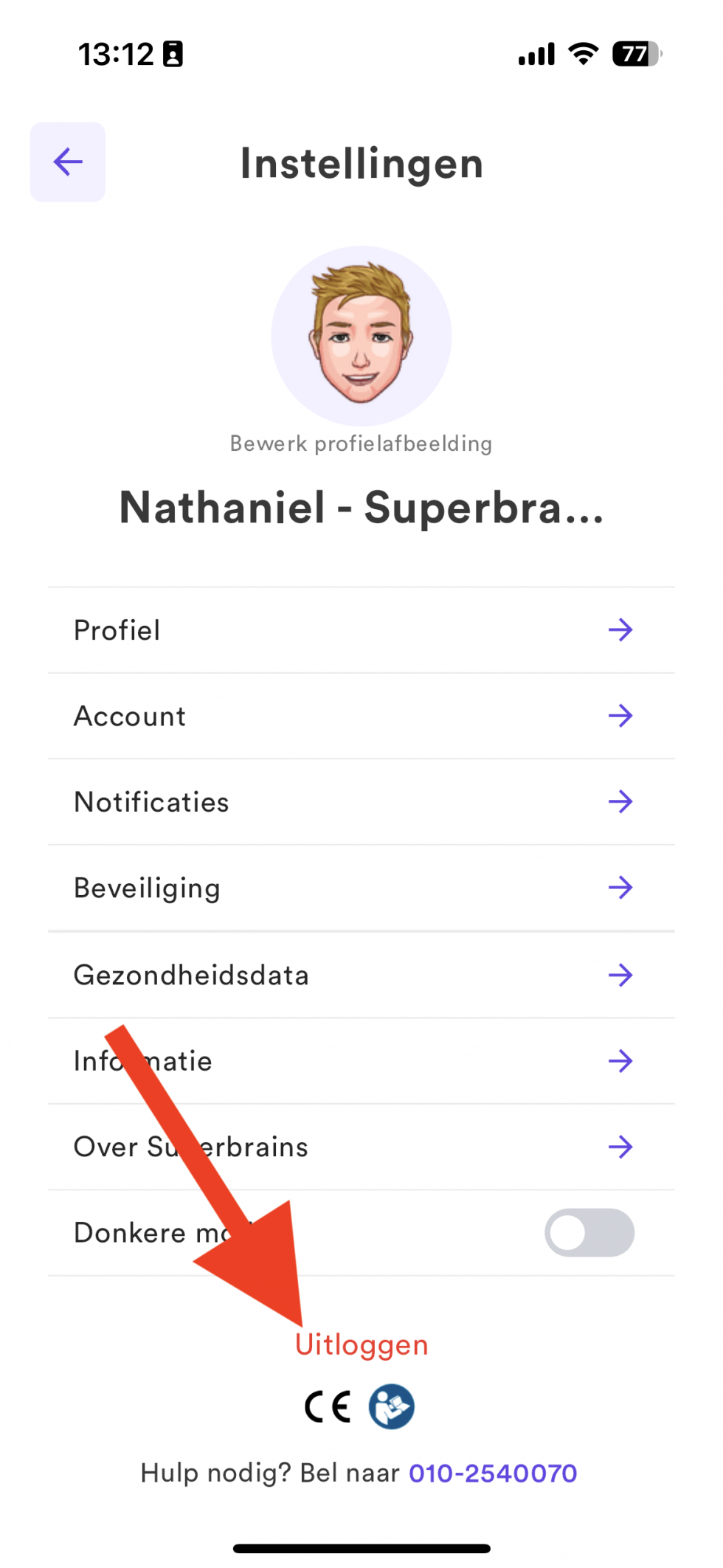Image resolution: width=723 pixels, height=1568 pixels.
Task: Tap the Nathaniel - Superbra... name heading
Action: pos(361,508)
